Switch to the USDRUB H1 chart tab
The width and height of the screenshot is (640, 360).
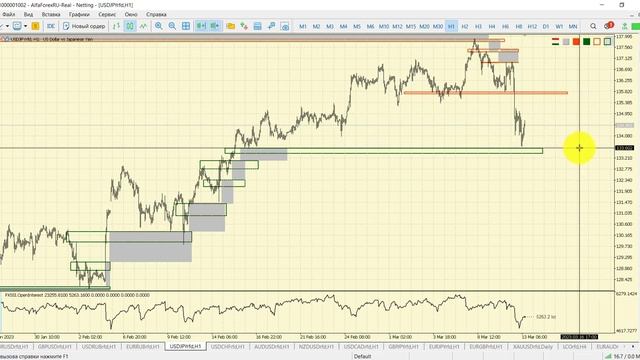[99, 347]
